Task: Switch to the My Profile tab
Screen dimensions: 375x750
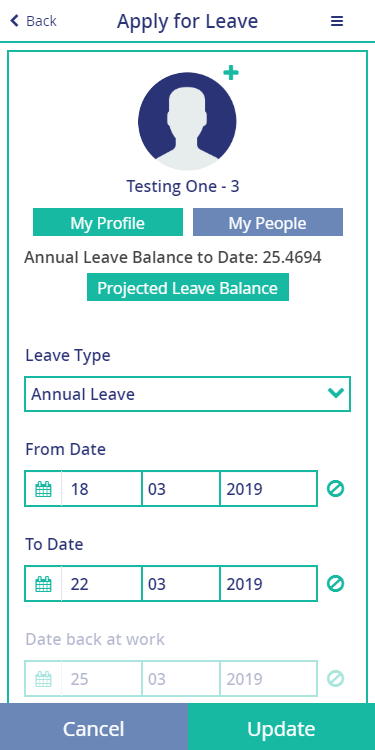Action: tap(108, 222)
